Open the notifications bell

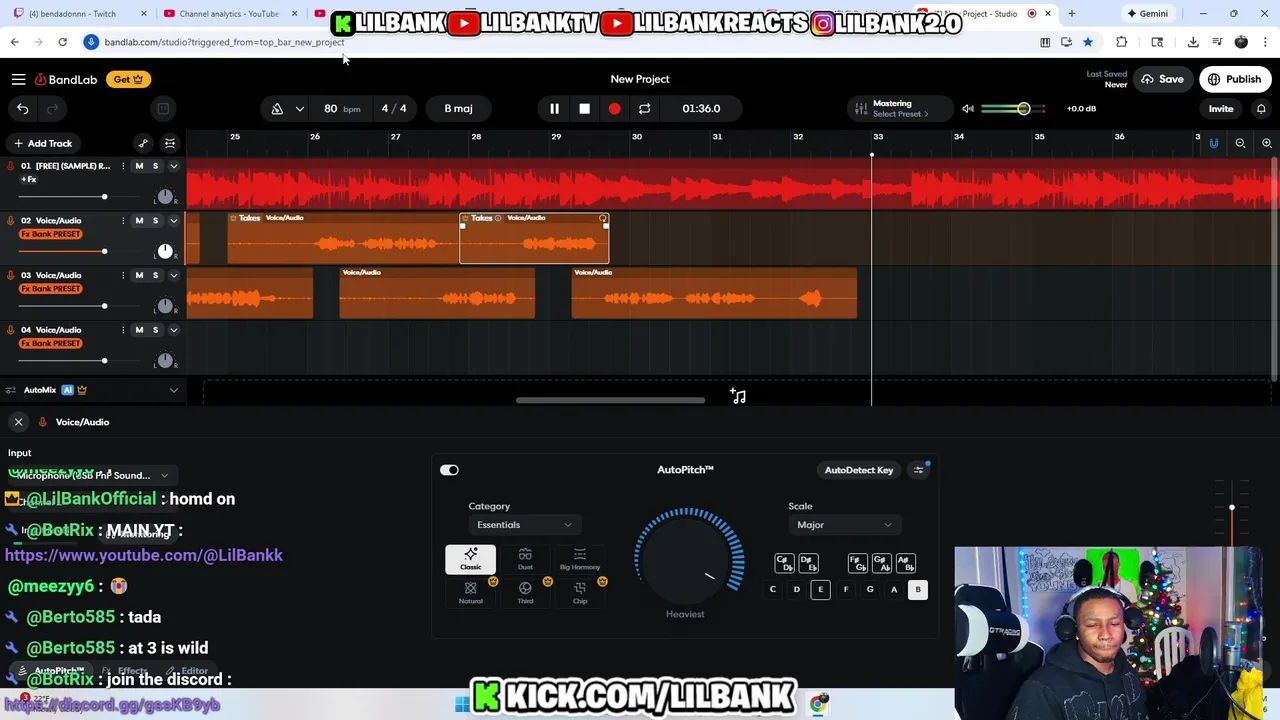pyautogui.click(x=1261, y=108)
